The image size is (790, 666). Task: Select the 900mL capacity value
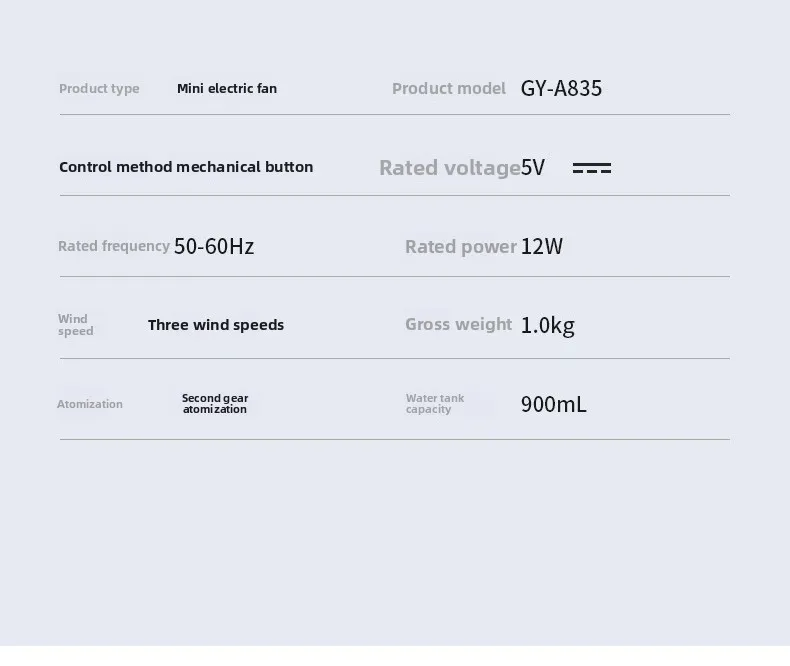553,405
